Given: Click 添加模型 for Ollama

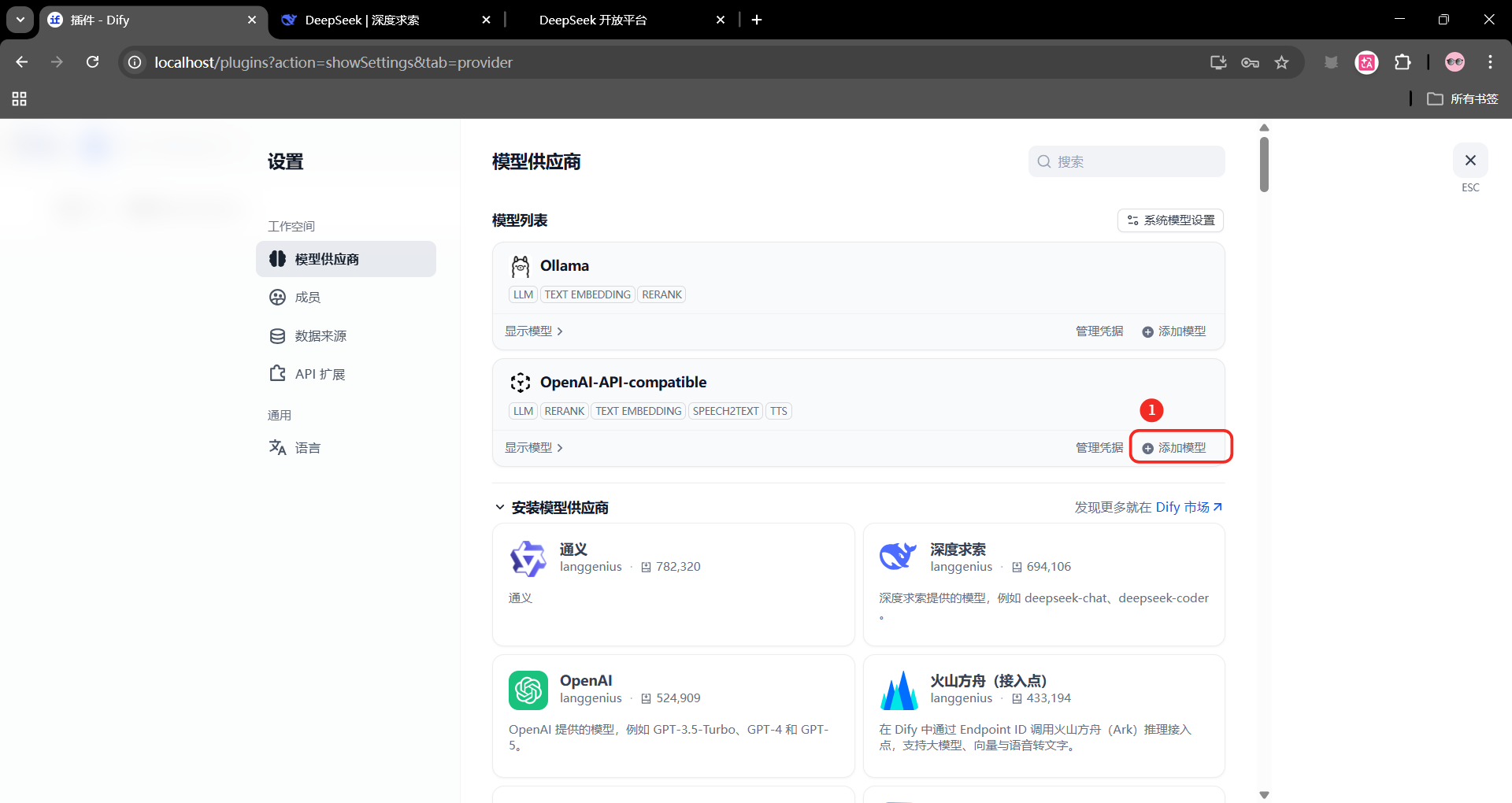Looking at the screenshot, I should 1174,331.
